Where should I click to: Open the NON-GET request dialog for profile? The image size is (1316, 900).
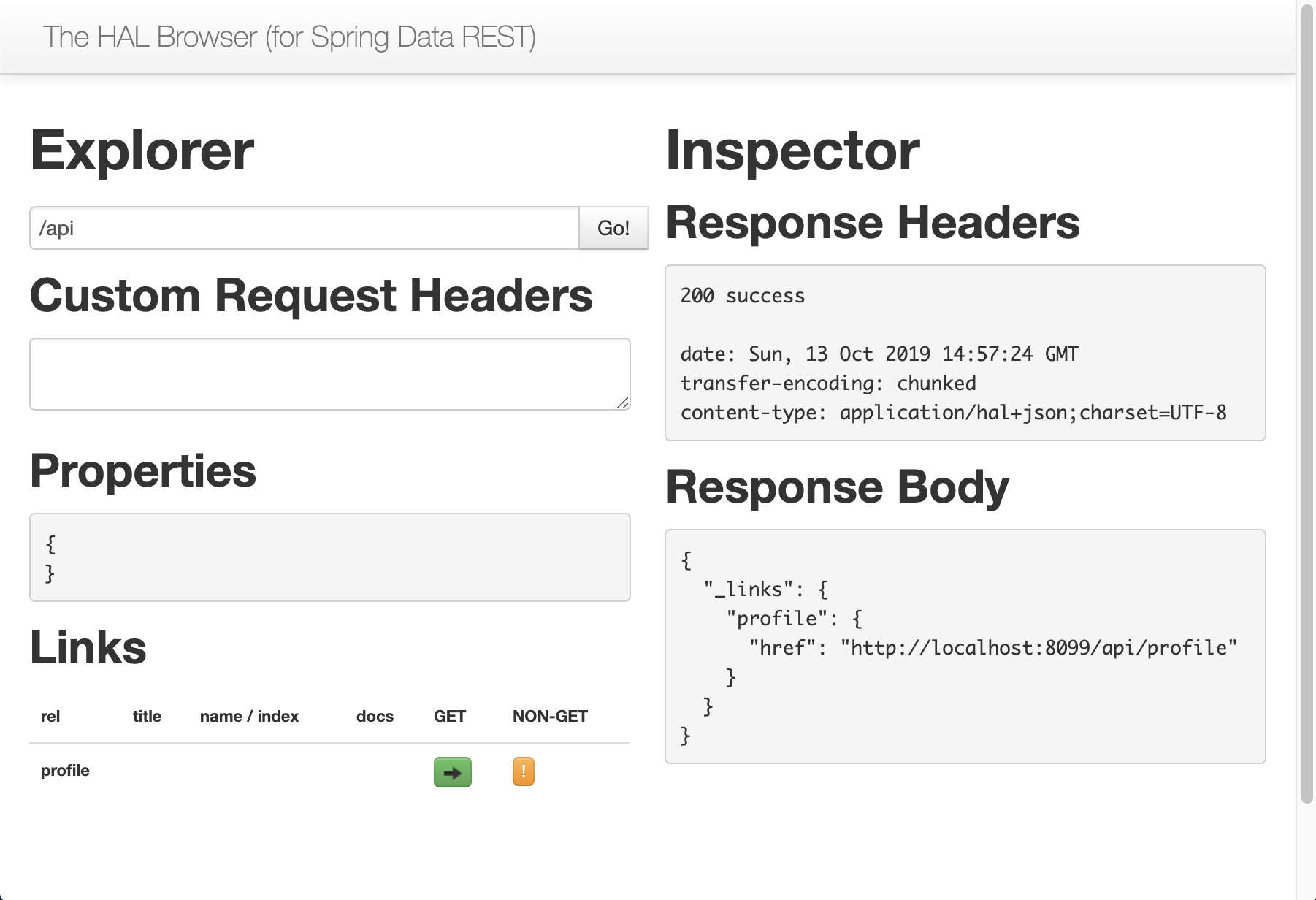[522, 772]
